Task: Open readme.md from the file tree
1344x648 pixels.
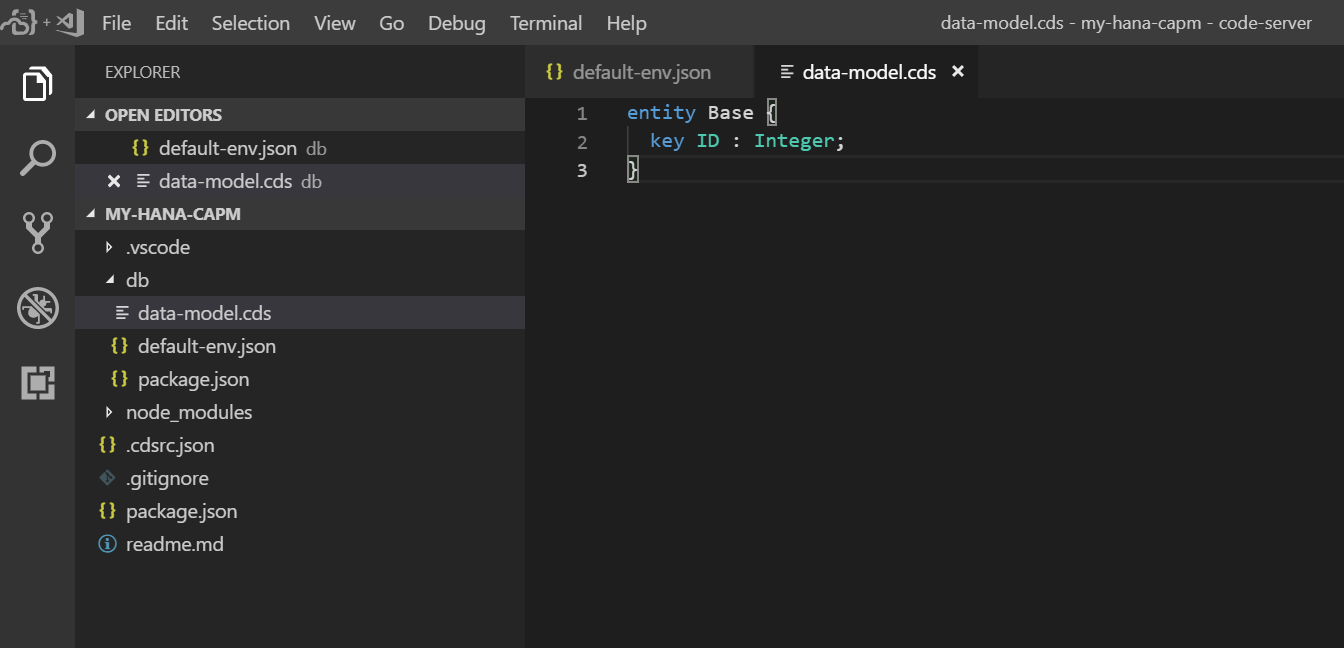Action: (174, 544)
